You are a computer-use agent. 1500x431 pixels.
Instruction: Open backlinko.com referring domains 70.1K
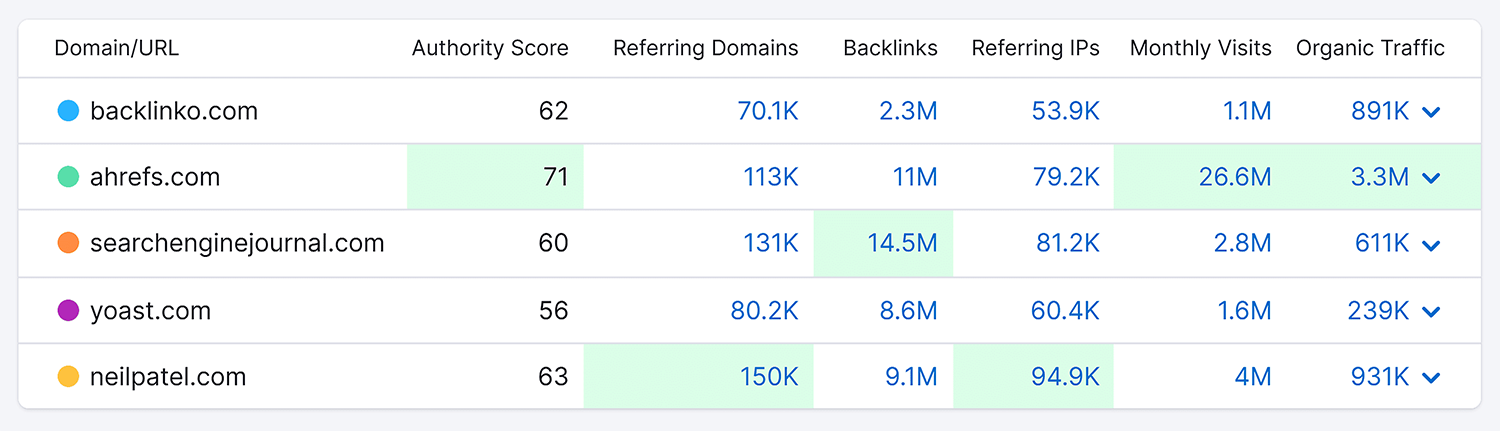click(768, 111)
